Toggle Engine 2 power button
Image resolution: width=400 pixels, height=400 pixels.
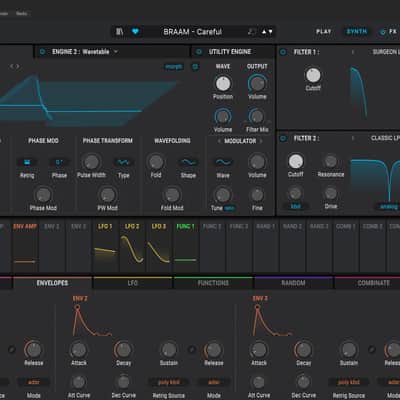(42, 52)
